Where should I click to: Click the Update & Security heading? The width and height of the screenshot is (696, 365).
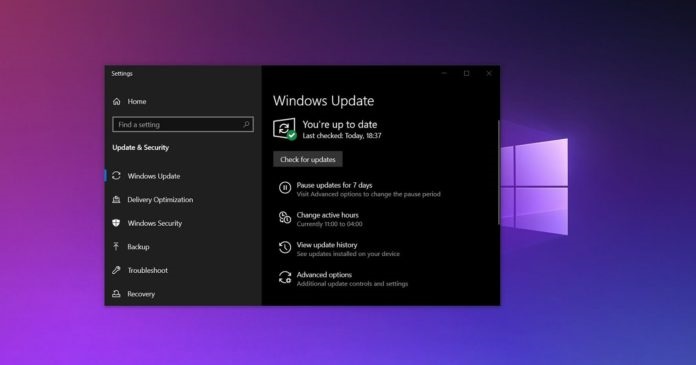pos(140,147)
